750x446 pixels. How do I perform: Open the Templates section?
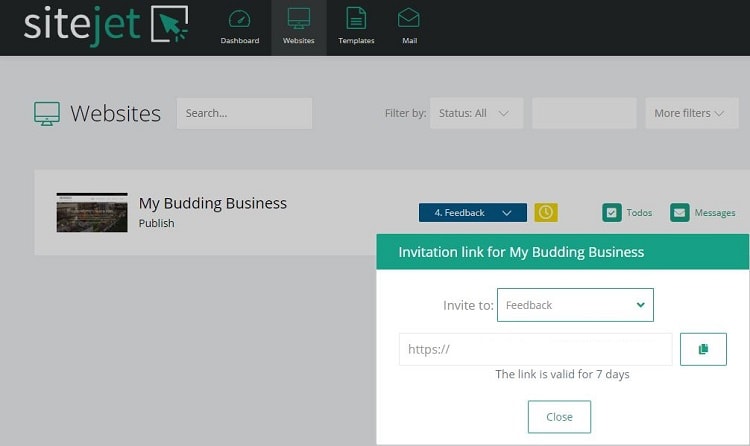click(x=356, y=28)
